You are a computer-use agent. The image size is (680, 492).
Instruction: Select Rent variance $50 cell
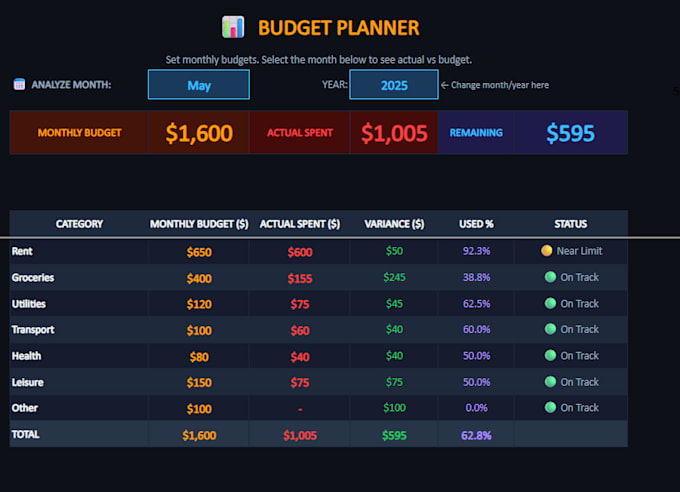[394, 251]
